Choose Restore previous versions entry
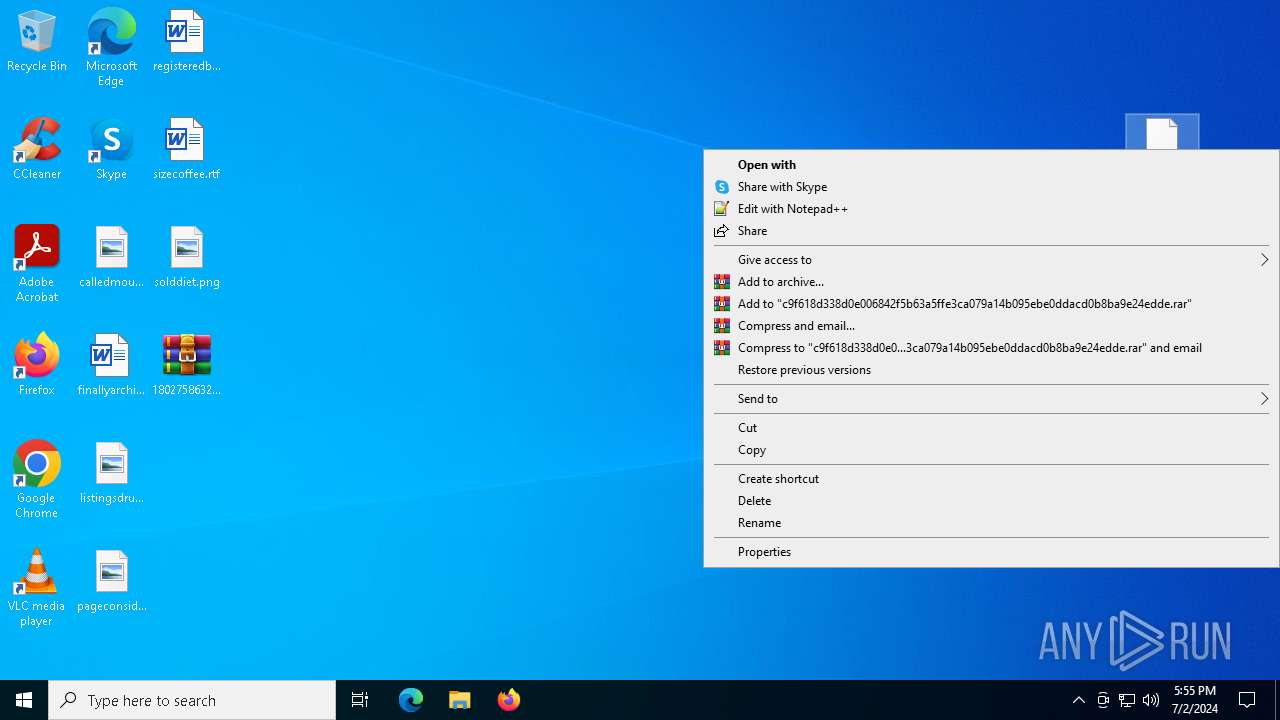The image size is (1280, 720). 991,370
